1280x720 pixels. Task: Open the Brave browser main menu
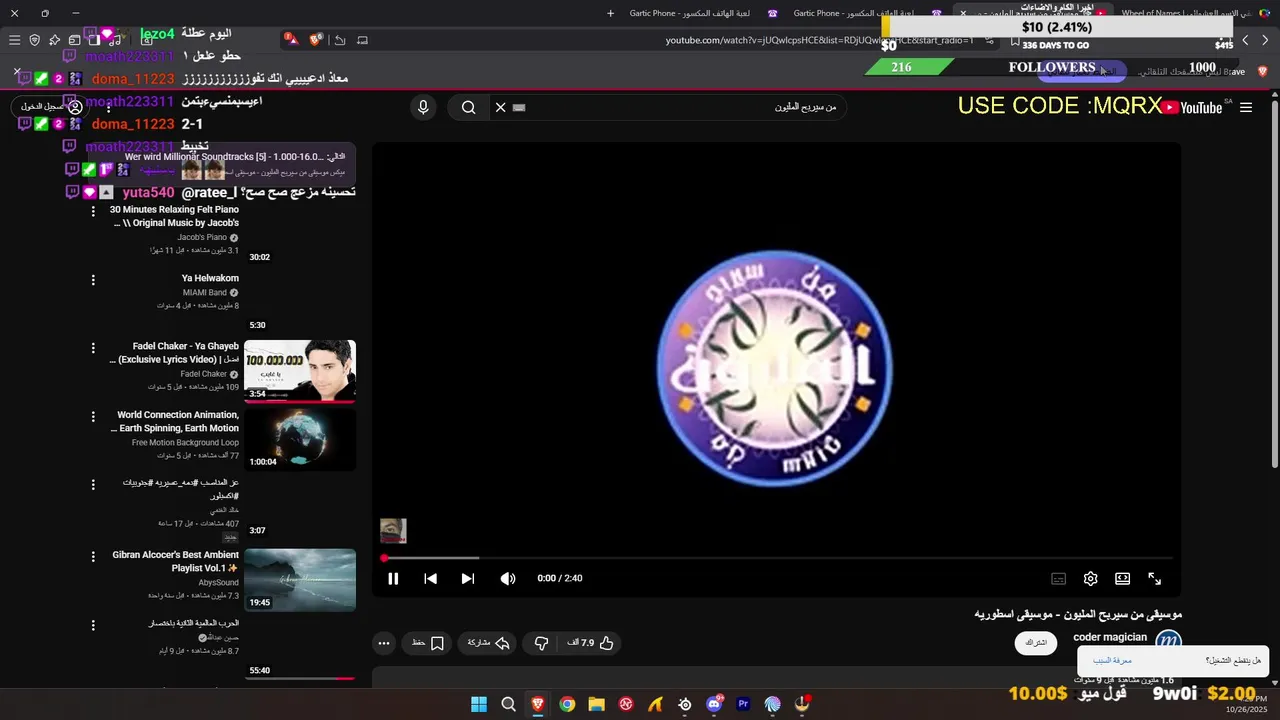(x=14, y=40)
